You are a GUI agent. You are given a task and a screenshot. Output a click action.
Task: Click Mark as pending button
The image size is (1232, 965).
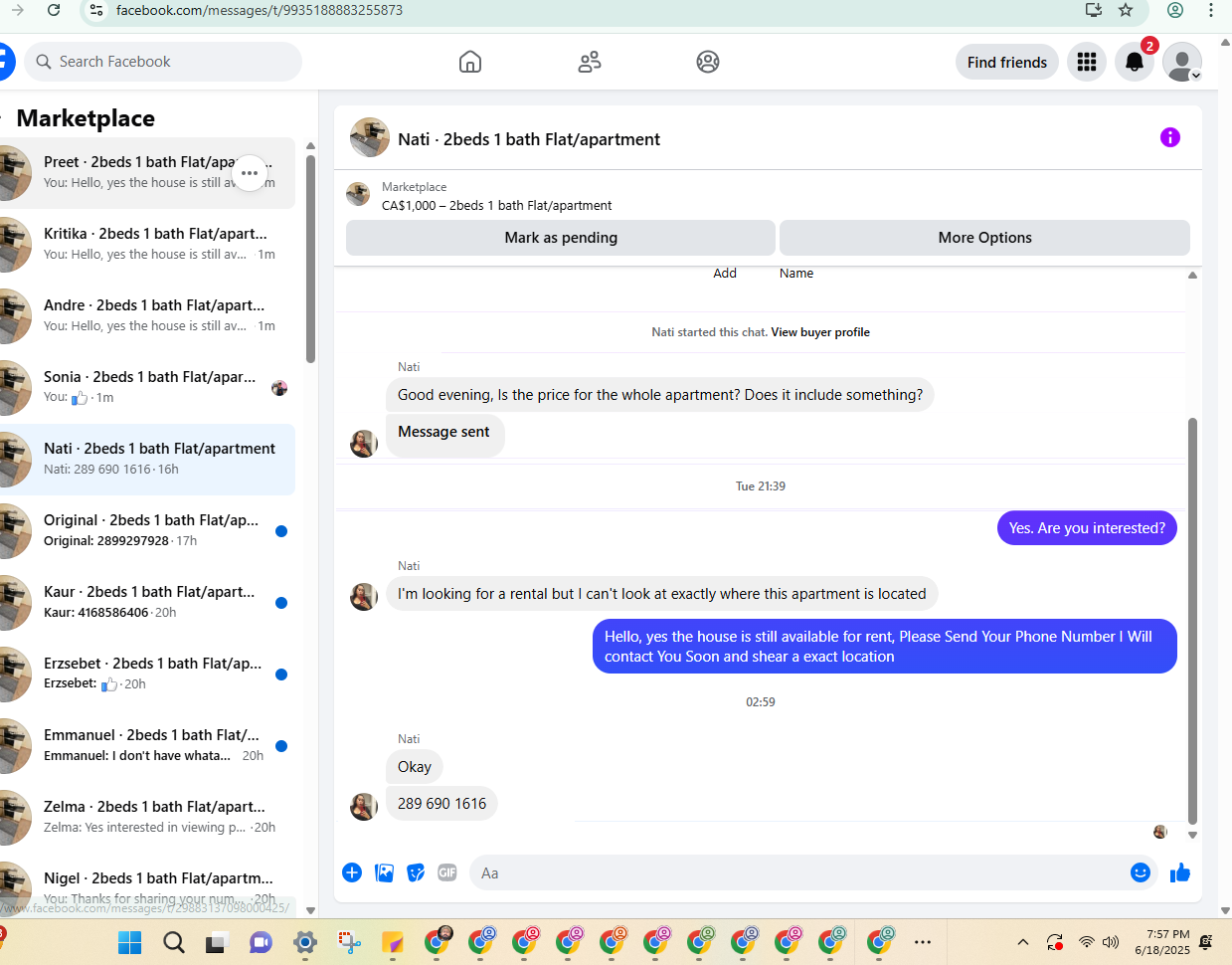(x=561, y=238)
